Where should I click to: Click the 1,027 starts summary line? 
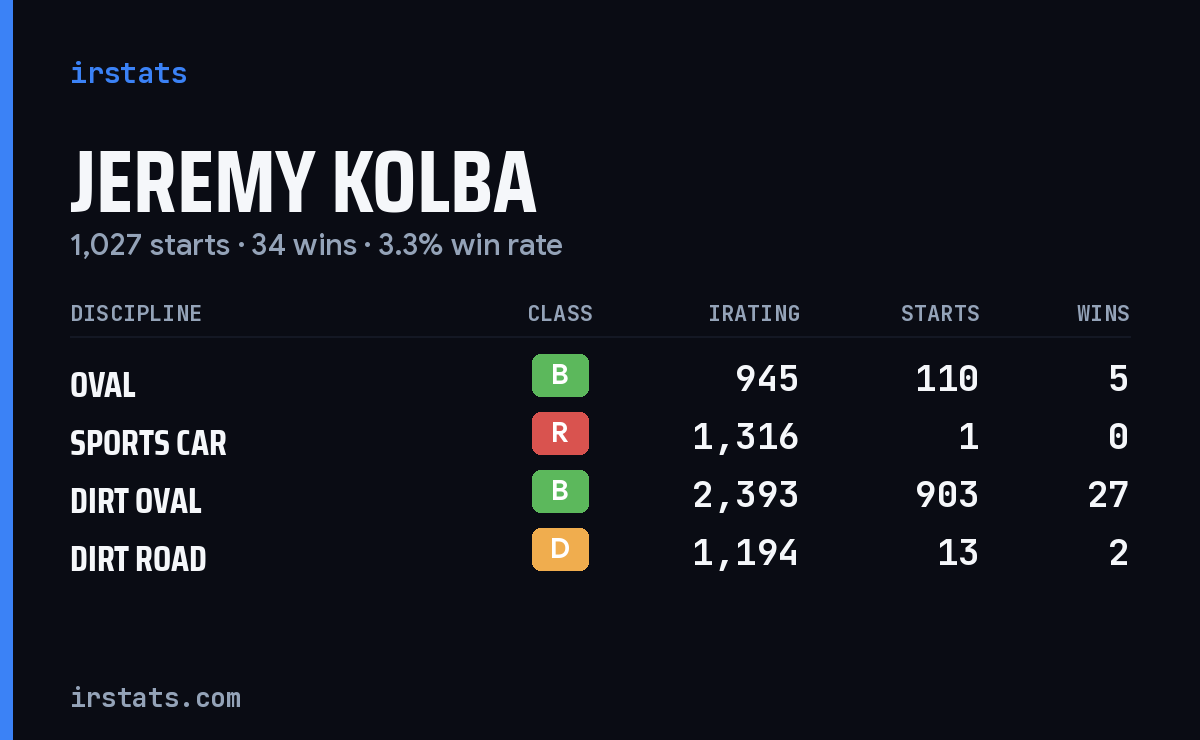click(x=316, y=245)
